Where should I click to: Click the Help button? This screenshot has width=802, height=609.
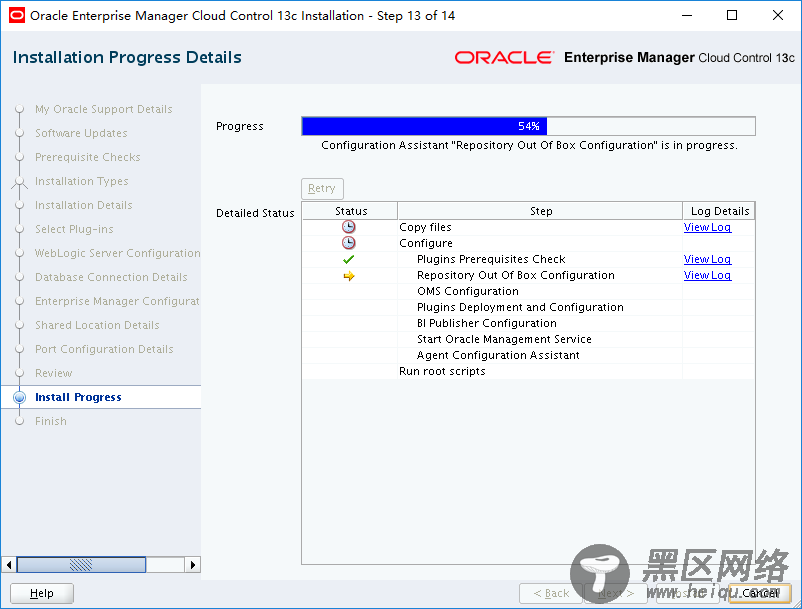point(42,593)
